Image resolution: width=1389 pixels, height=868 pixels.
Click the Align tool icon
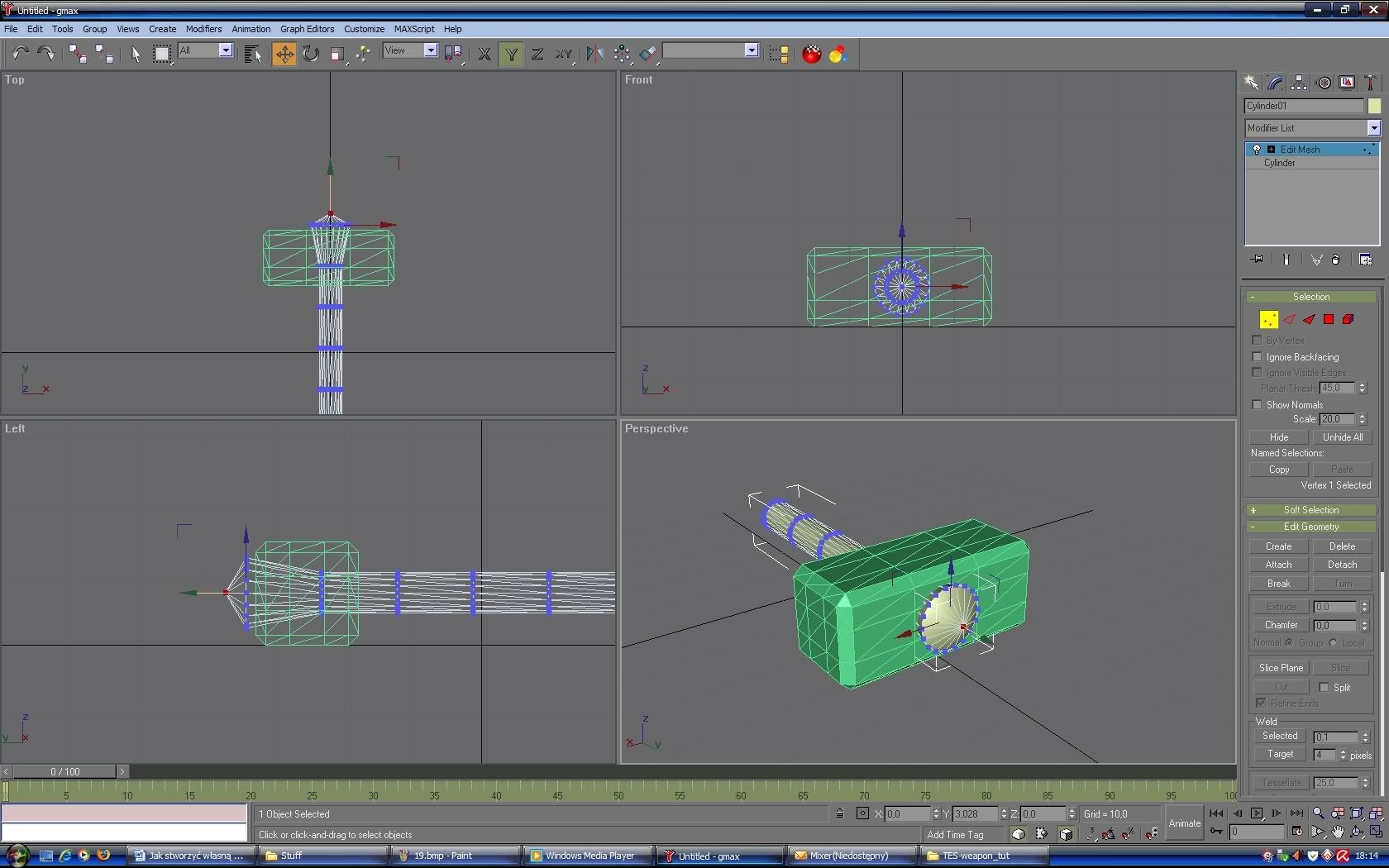point(648,54)
